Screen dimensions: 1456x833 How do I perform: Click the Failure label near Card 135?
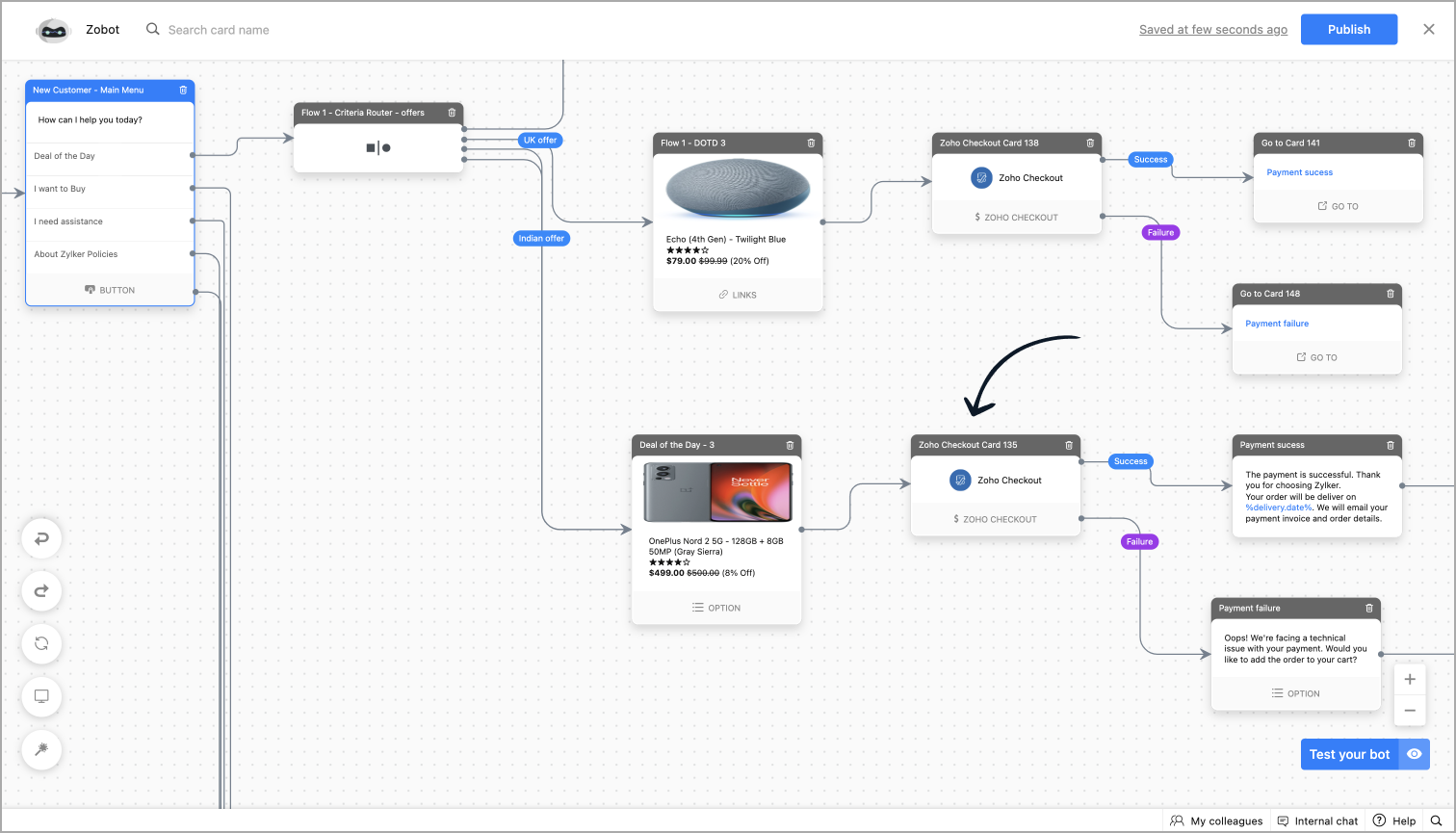tap(1139, 542)
